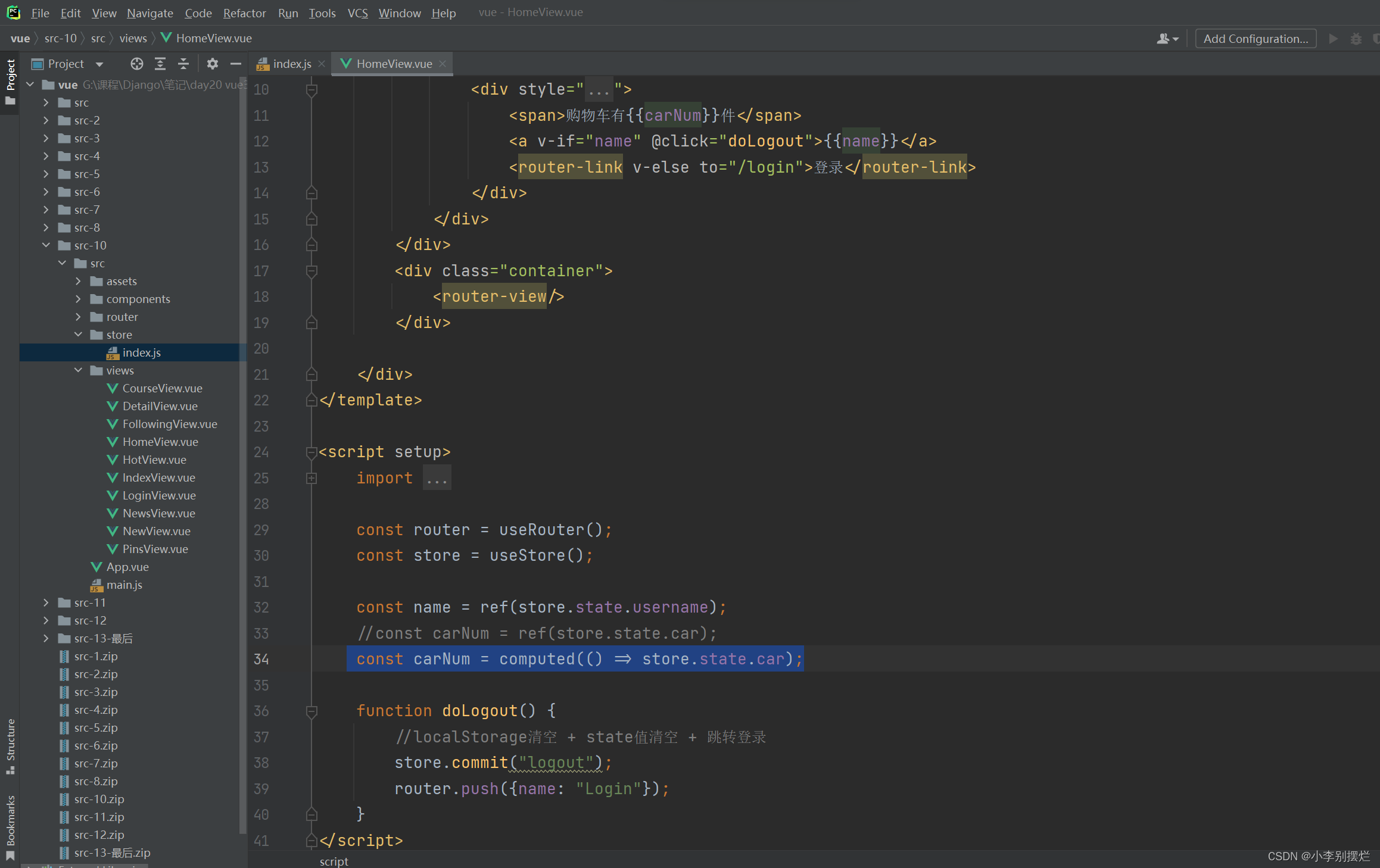The height and width of the screenshot is (868, 1380).
Task: Open the VCS menu
Action: coord(357,13)
